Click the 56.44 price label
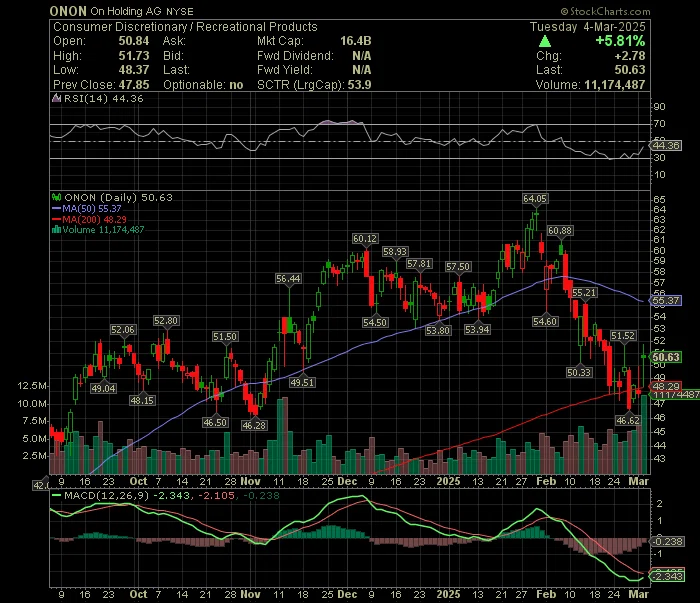 tap(288, 279)
